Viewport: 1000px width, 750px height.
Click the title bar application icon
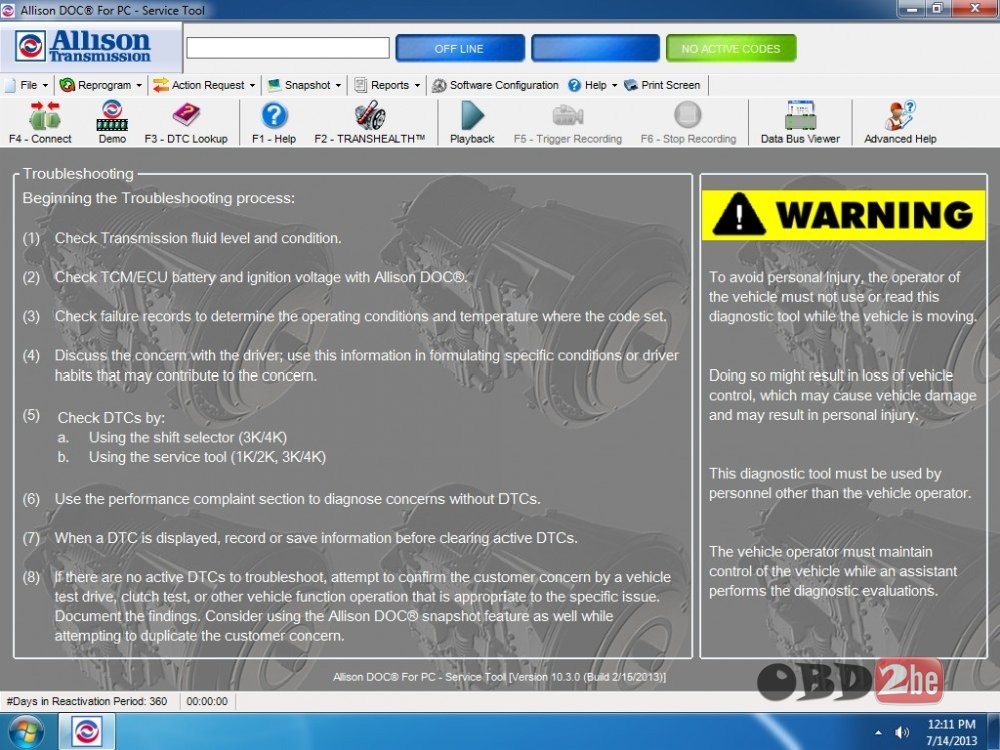[x=8, y=10]
